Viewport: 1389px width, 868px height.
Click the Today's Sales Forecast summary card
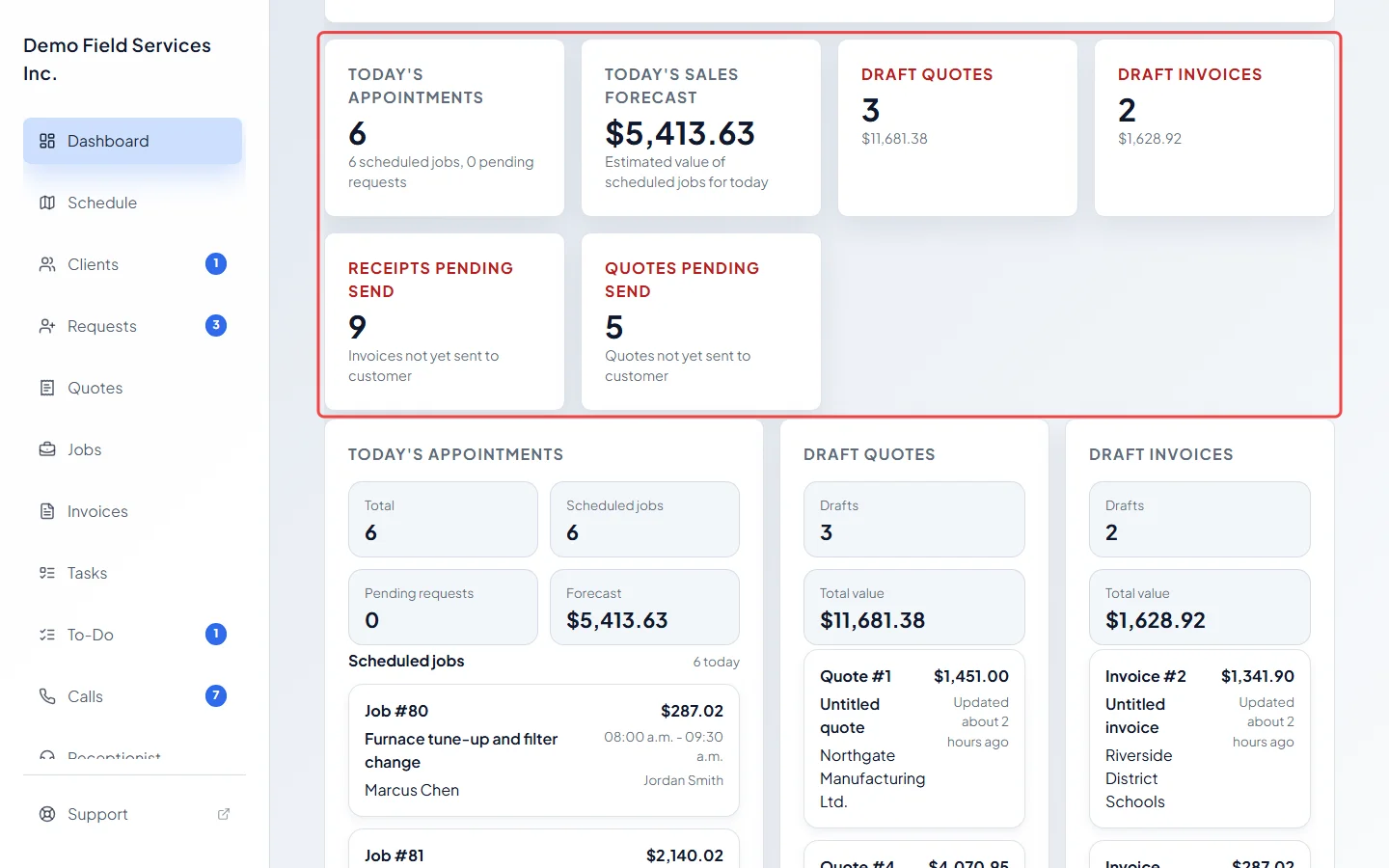pos(701,127)
